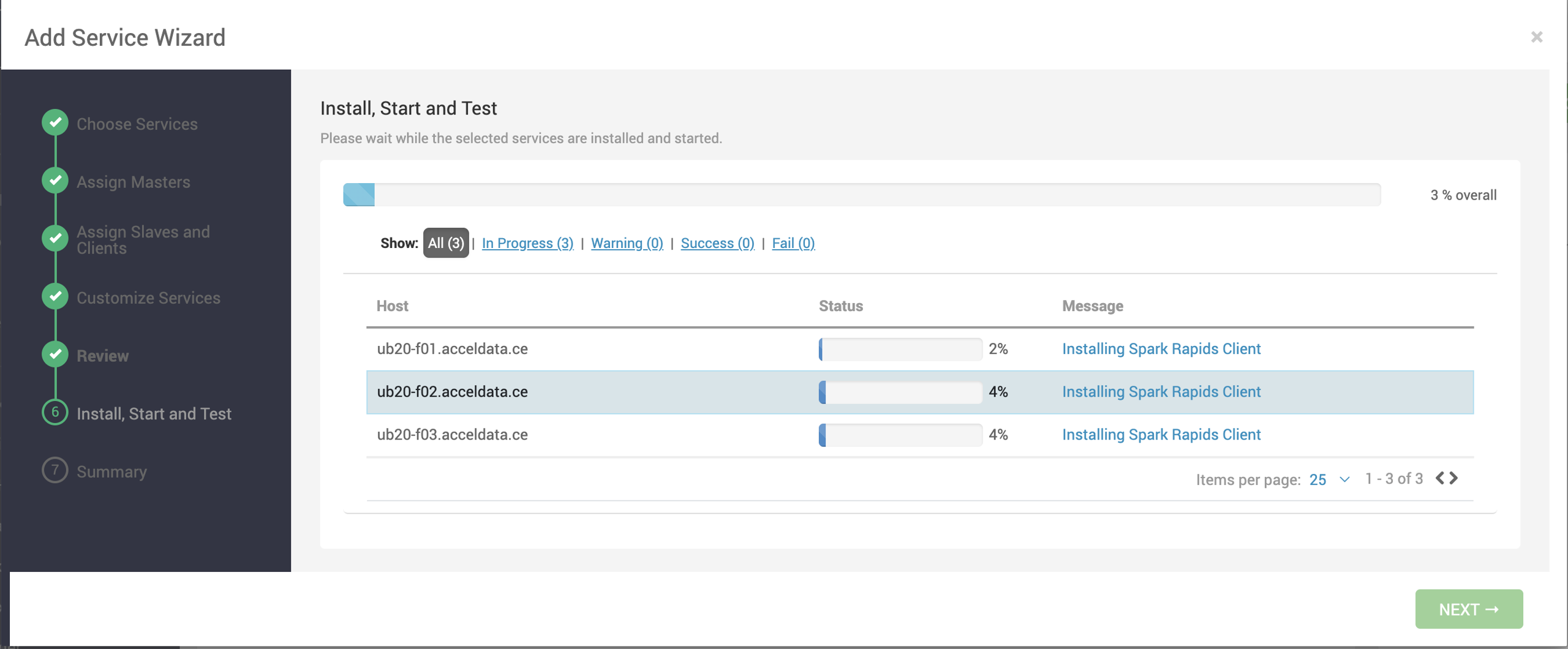Open install message for ub20-f03.acceldata.ce
Viewport: 1568px width, 649px height.
click(1161, 435)
